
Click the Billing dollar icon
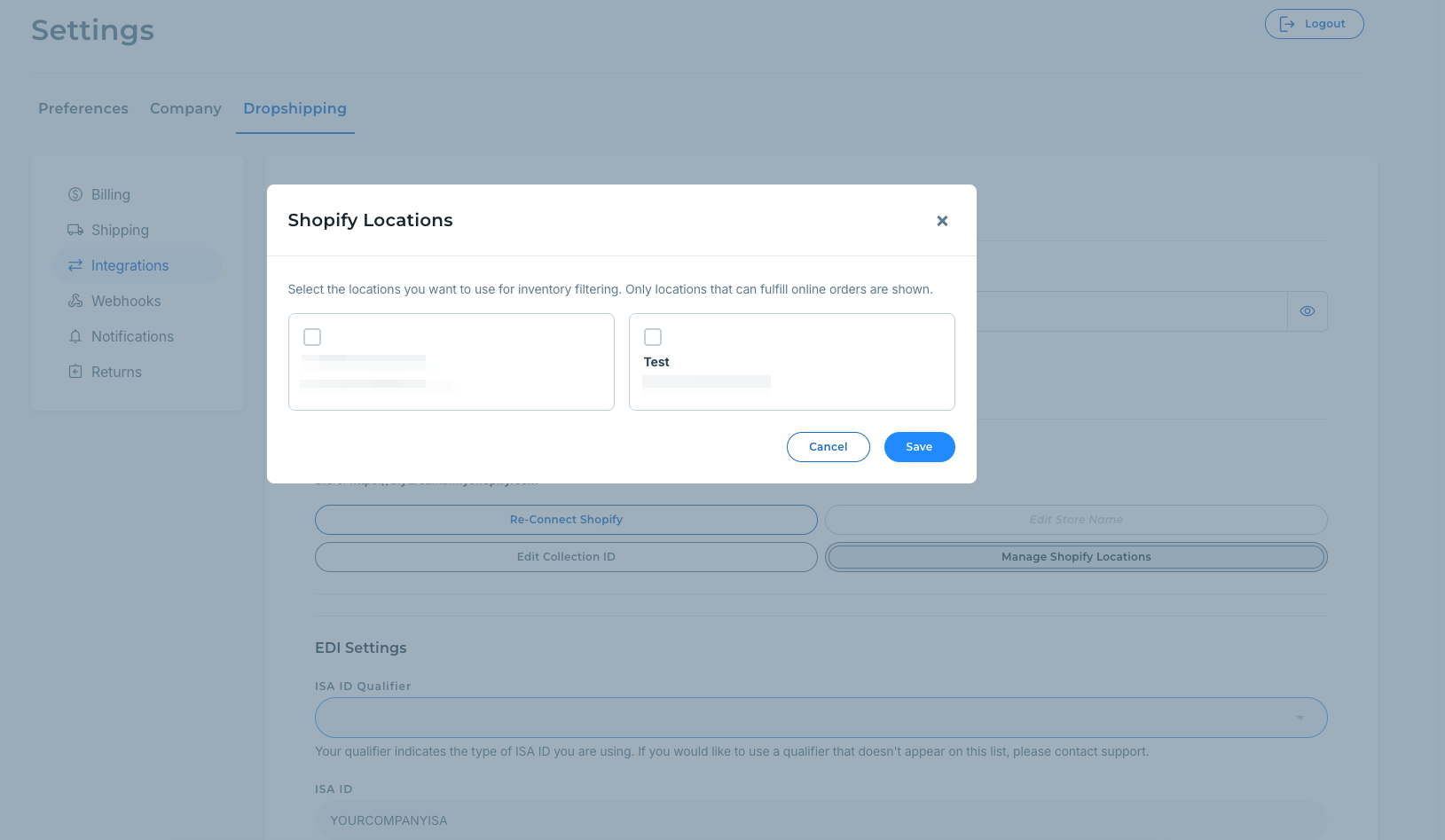75,194
